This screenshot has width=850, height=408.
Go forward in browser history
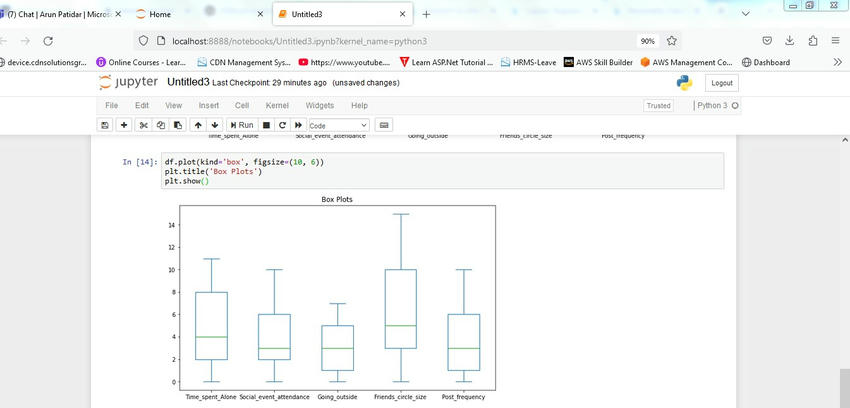(x=25, y=41)
